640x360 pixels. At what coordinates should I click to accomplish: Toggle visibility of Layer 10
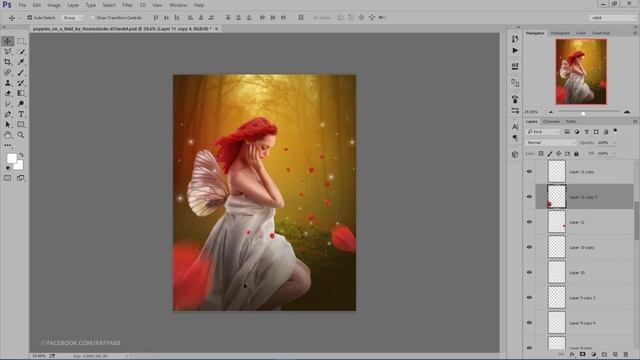click(x=529, y=272)
